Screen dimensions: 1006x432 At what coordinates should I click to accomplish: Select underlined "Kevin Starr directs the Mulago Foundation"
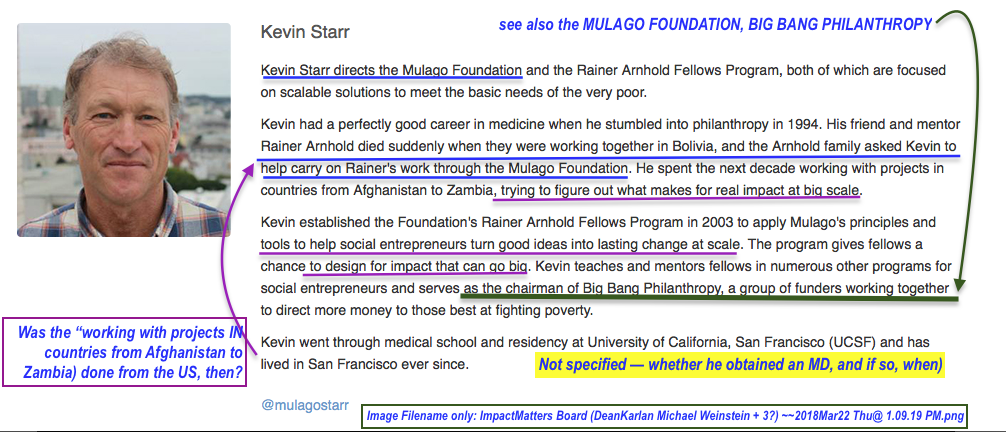[391, 71]
